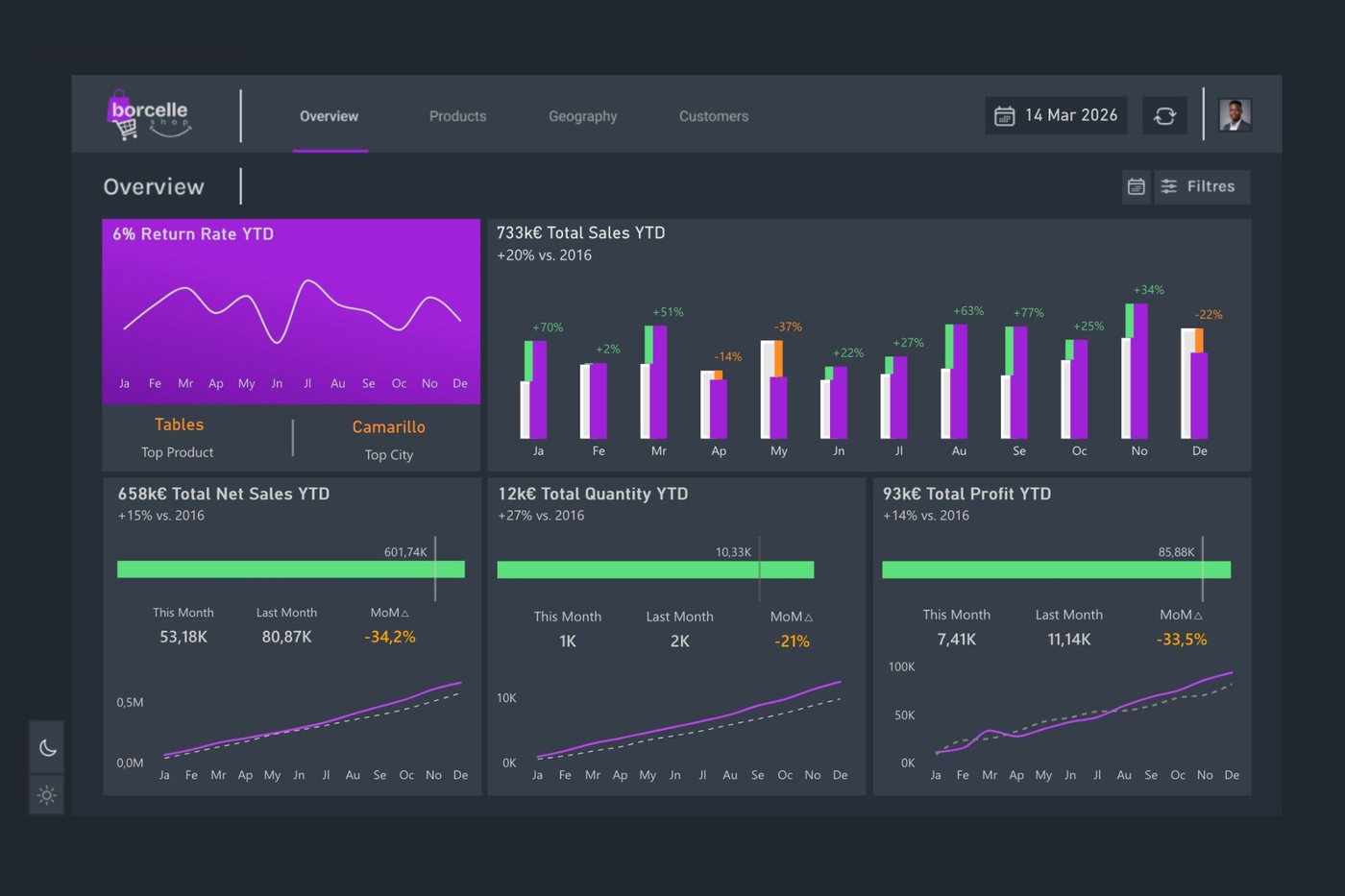The height and width of the screenshot is (896, 1345).
Task: Click the Total Profit green progress bar
Action: click(x=1056, y=569)
